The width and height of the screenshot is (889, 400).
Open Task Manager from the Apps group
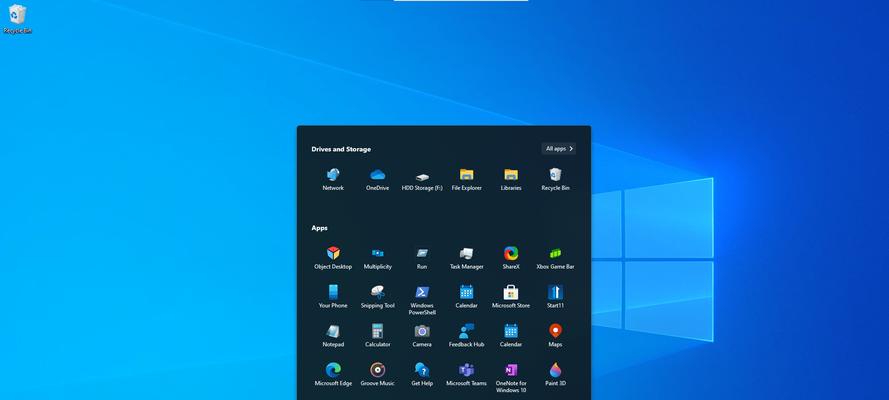coord(467,258)
